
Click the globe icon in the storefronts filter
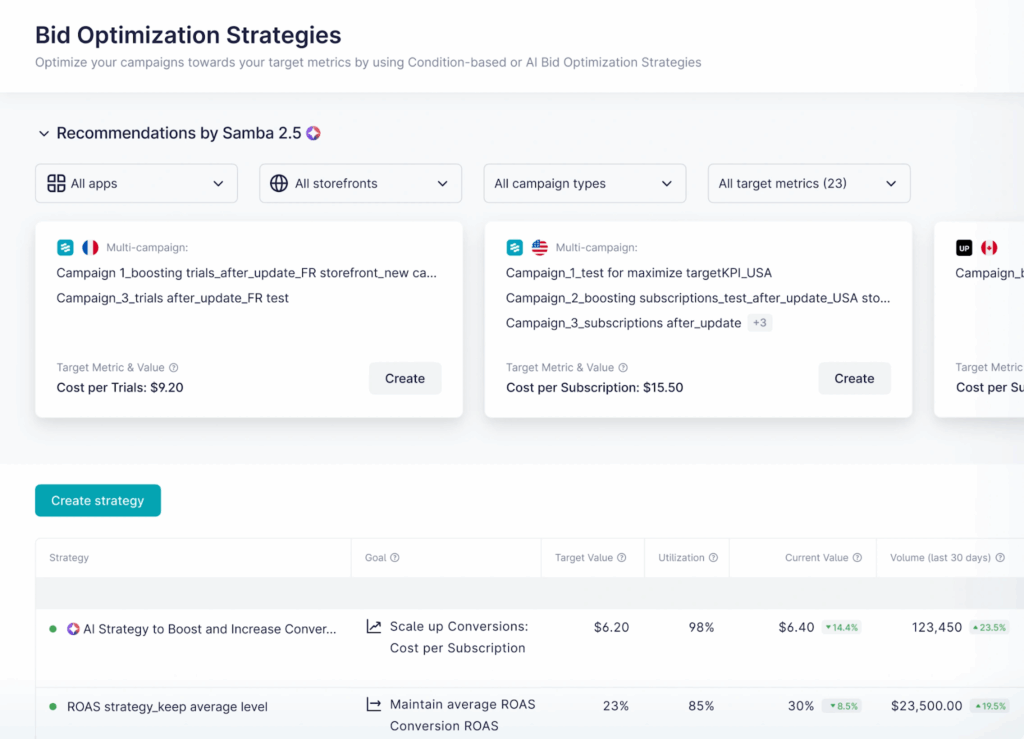pyautogui.click(x=279, y=183)
